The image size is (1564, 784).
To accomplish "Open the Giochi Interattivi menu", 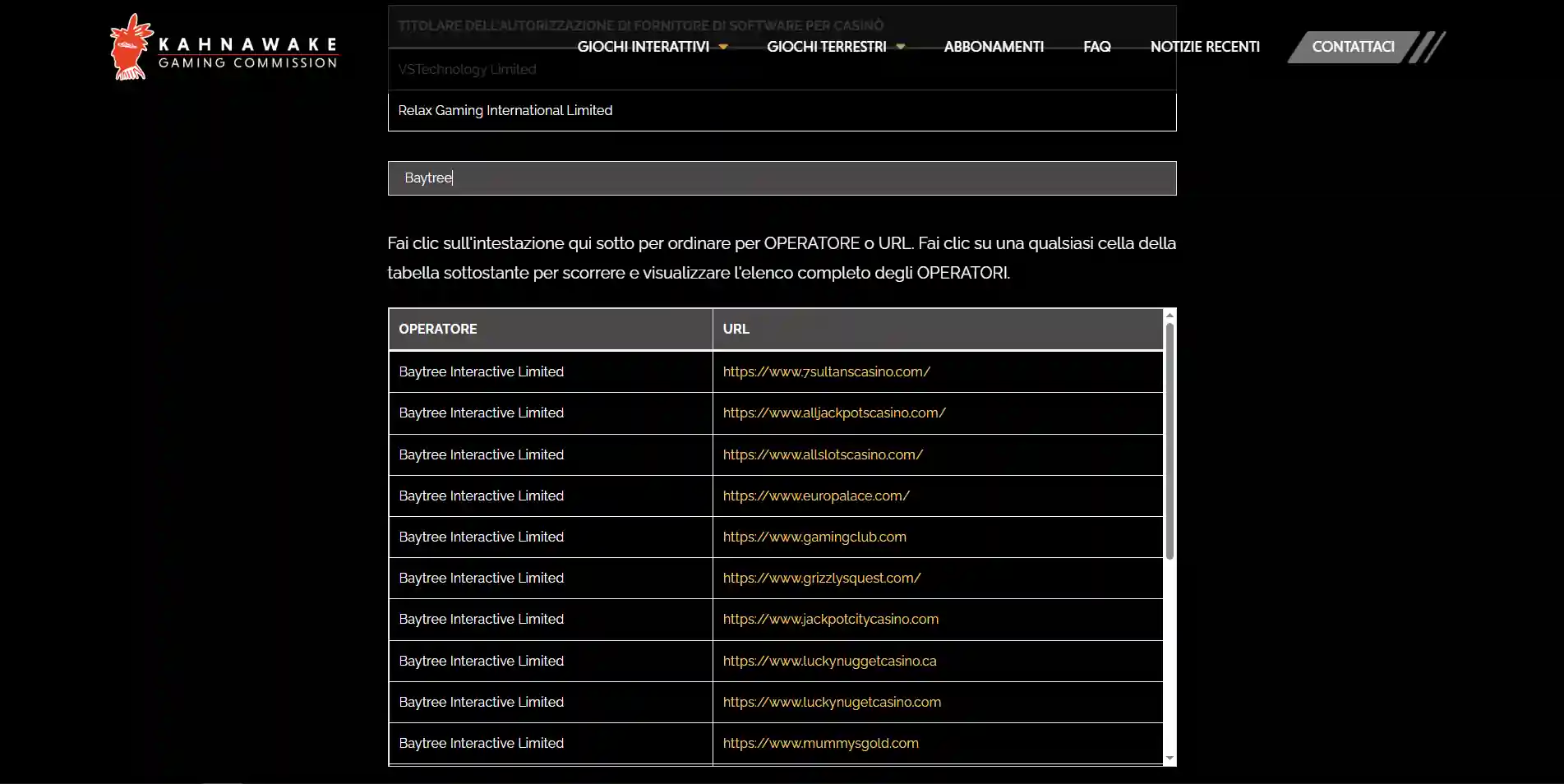I will 643,47.
